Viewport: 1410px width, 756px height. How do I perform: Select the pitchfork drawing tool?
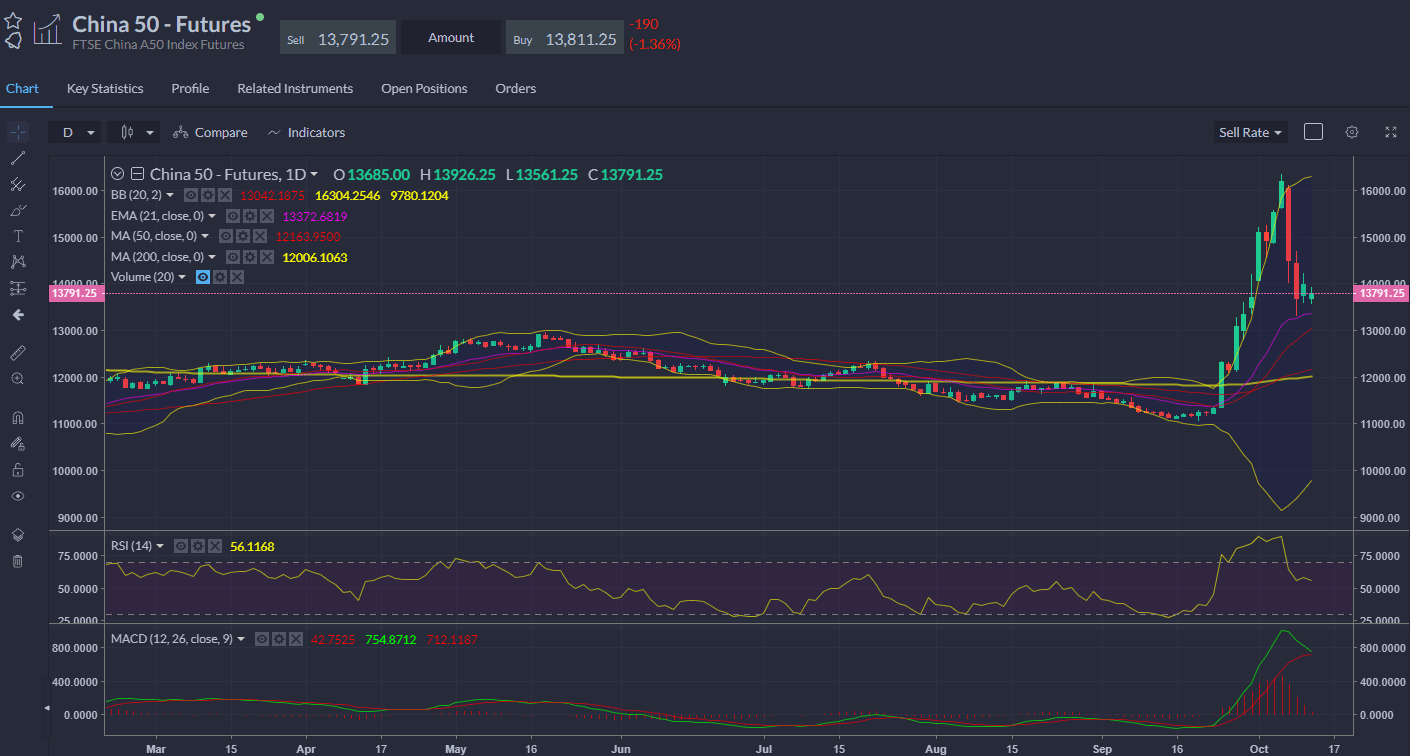pos(17,184)
